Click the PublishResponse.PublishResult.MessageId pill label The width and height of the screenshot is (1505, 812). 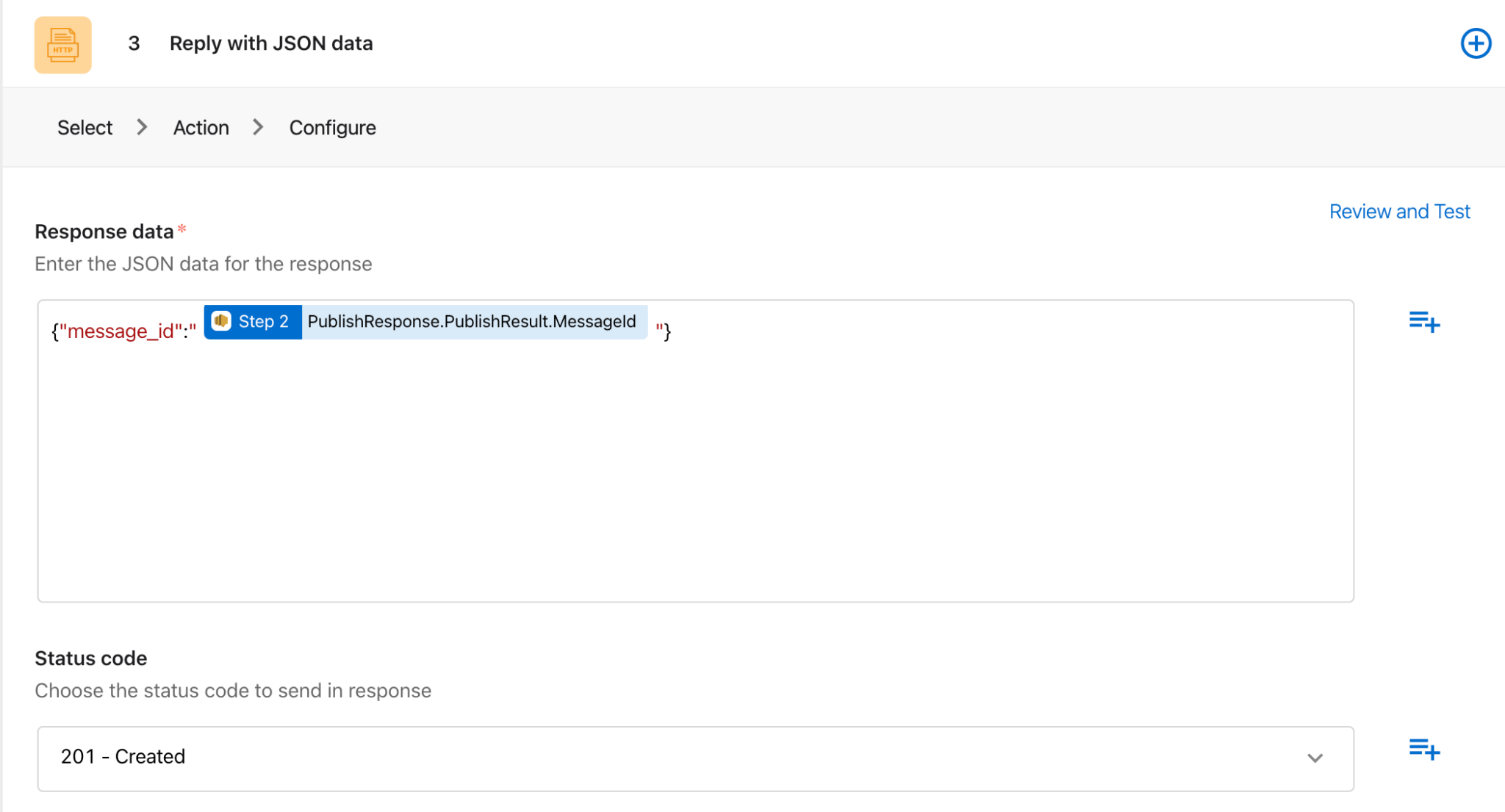471,322
